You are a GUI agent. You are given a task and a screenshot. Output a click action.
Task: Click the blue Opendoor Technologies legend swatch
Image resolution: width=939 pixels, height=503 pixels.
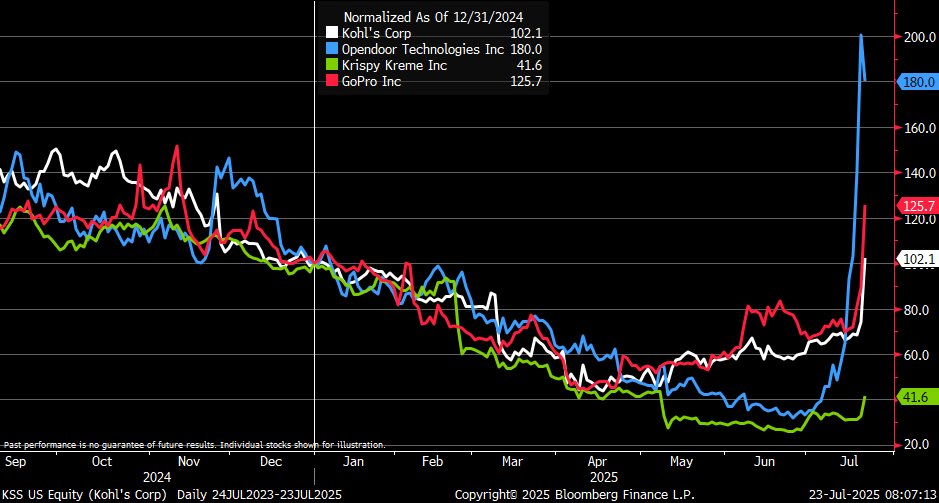coord(331,49)
